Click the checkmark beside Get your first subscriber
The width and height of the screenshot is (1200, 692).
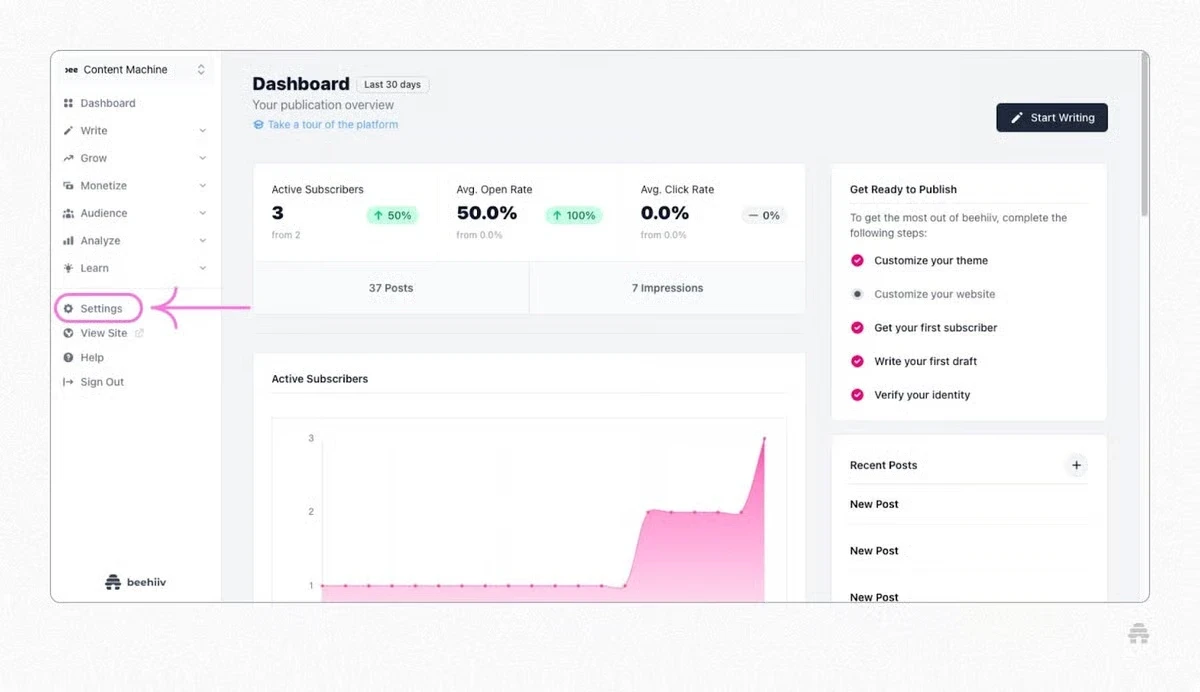(x=857, y=327)
